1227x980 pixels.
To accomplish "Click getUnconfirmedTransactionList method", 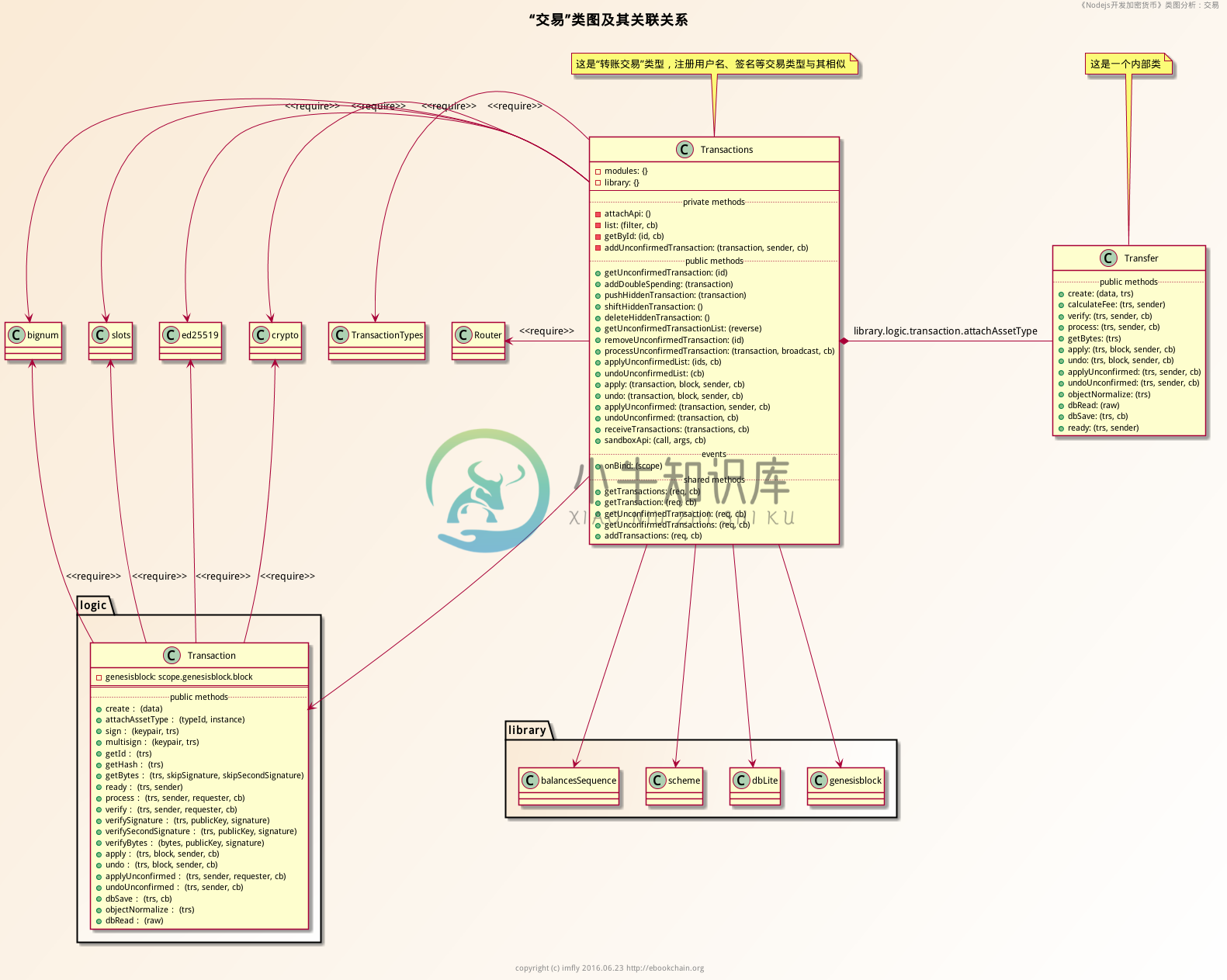I will pos(683,329).
